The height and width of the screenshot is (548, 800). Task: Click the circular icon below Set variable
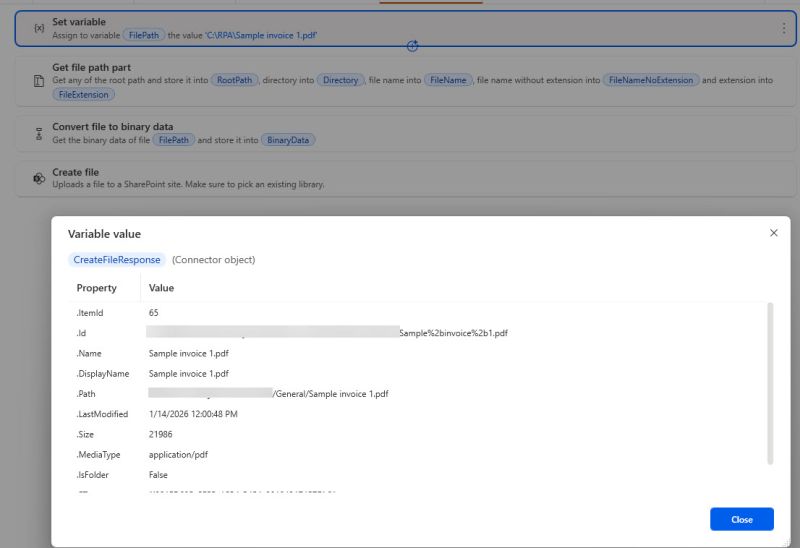point(413,47)
